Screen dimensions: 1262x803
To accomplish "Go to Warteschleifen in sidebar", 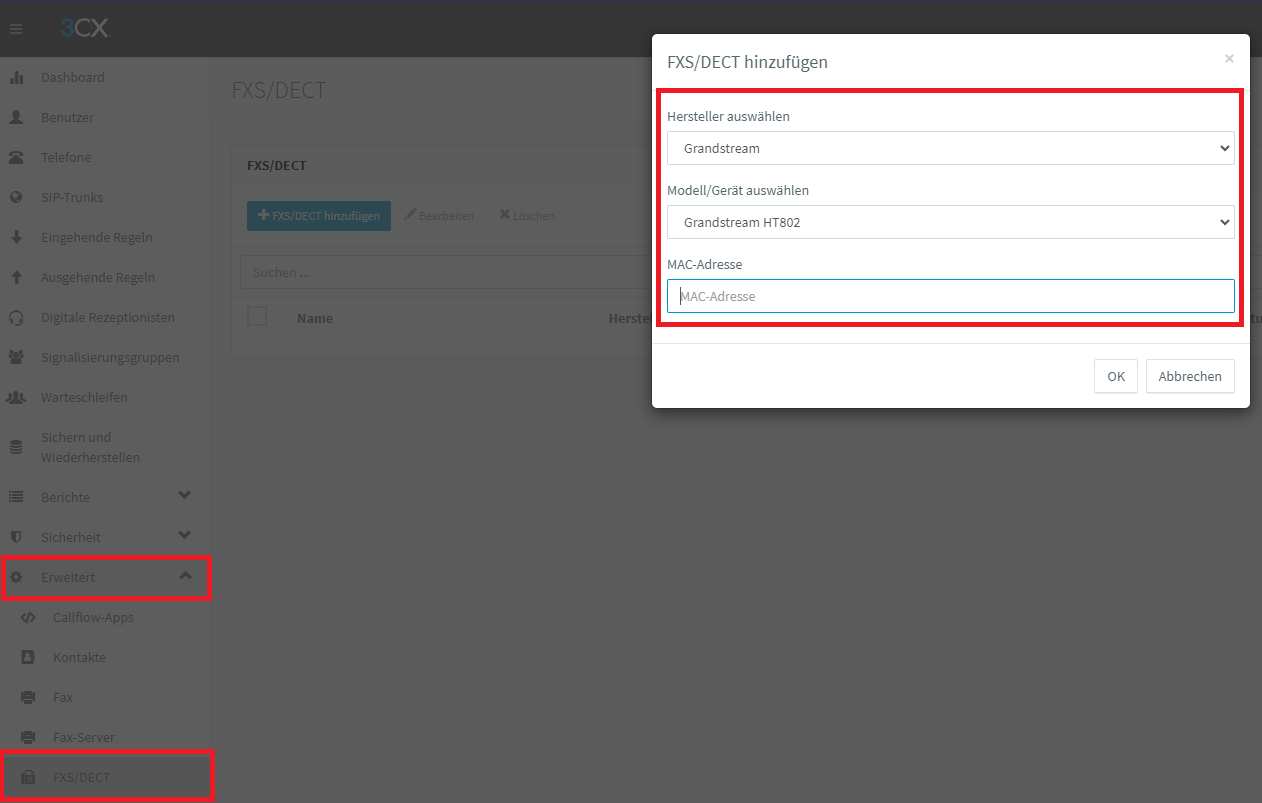I will pos(84,397).
